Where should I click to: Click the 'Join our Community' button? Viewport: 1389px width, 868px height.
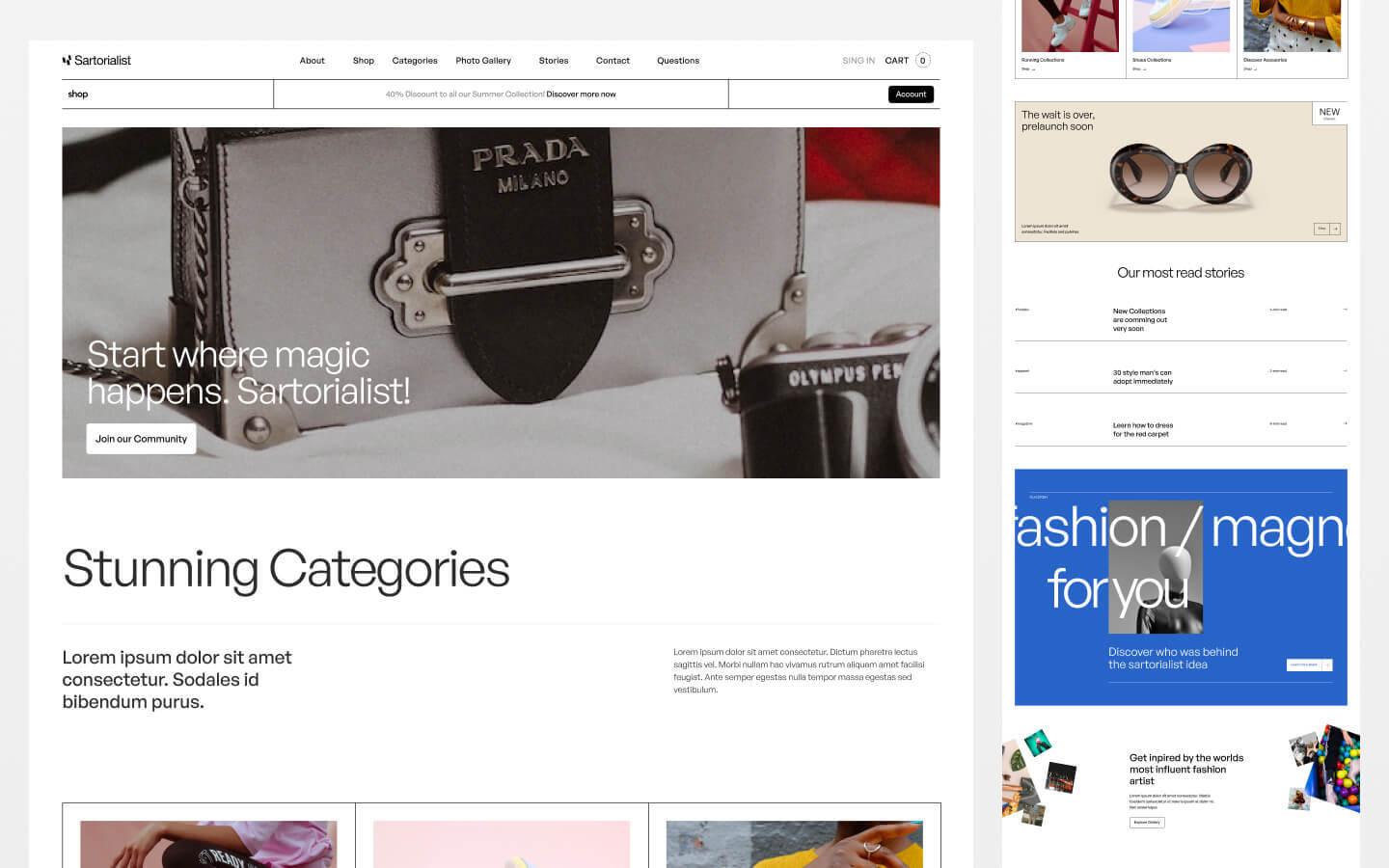click(141, 438)
